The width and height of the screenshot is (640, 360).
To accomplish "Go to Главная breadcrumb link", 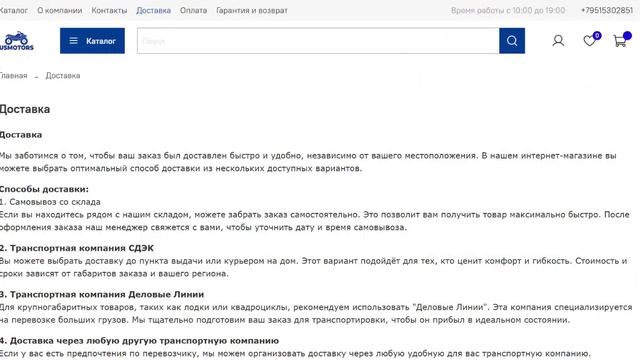I will (13, 76).
